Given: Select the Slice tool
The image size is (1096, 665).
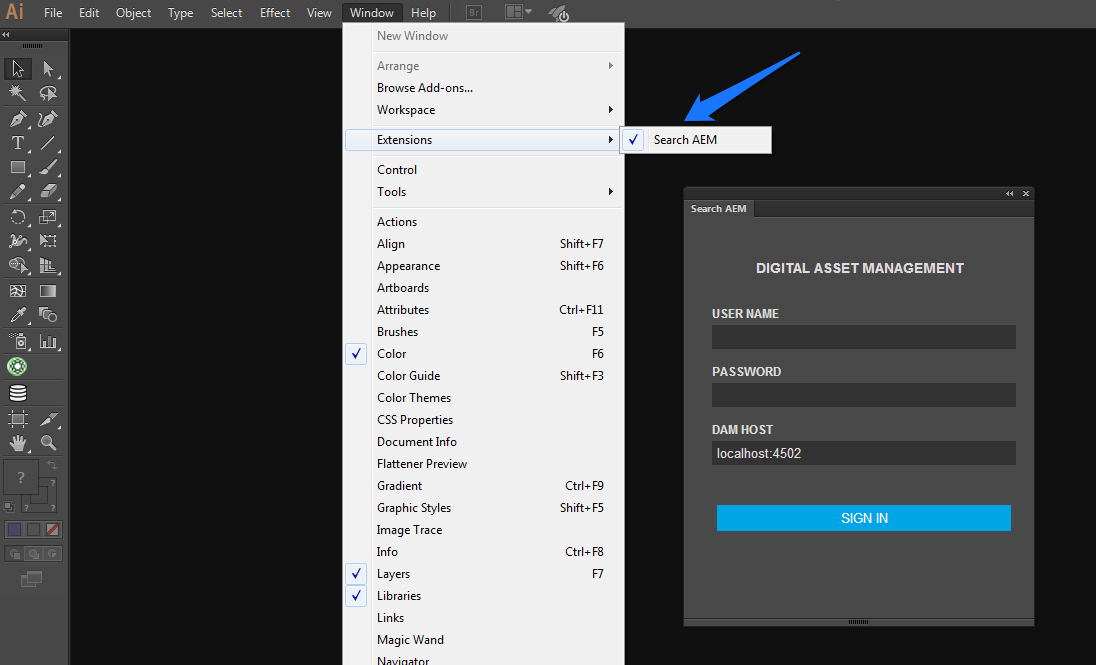Looking at the screenshot, I should tap(48, 419).
